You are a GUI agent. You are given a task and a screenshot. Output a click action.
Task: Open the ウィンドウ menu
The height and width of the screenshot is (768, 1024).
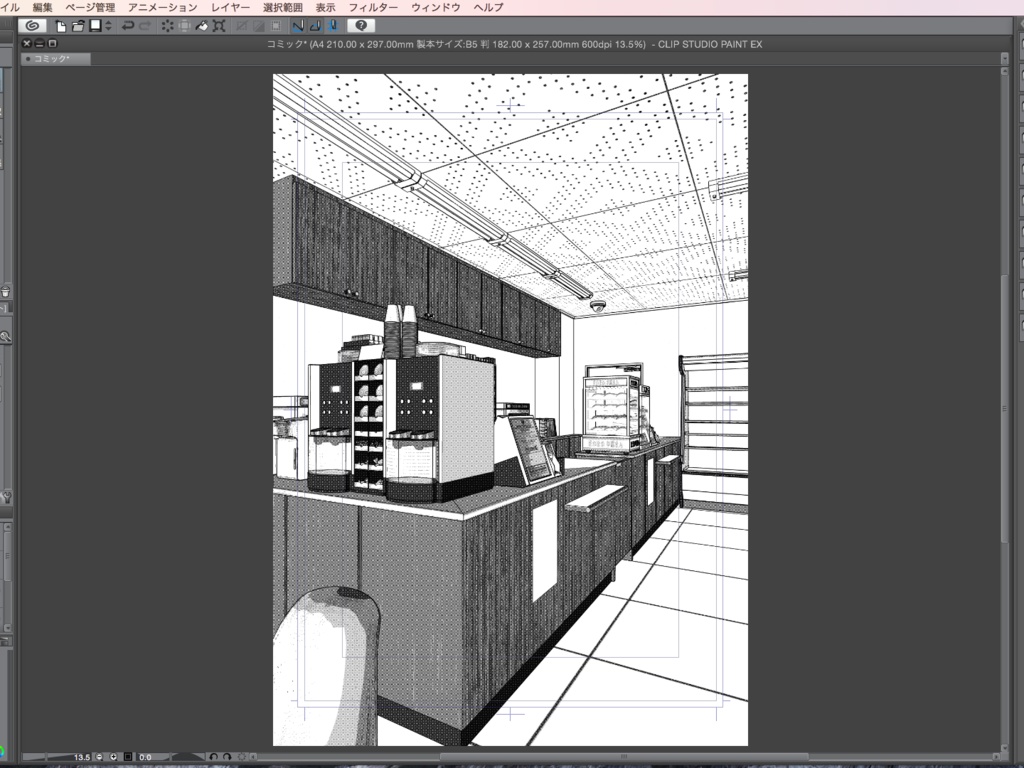point(436,7)
